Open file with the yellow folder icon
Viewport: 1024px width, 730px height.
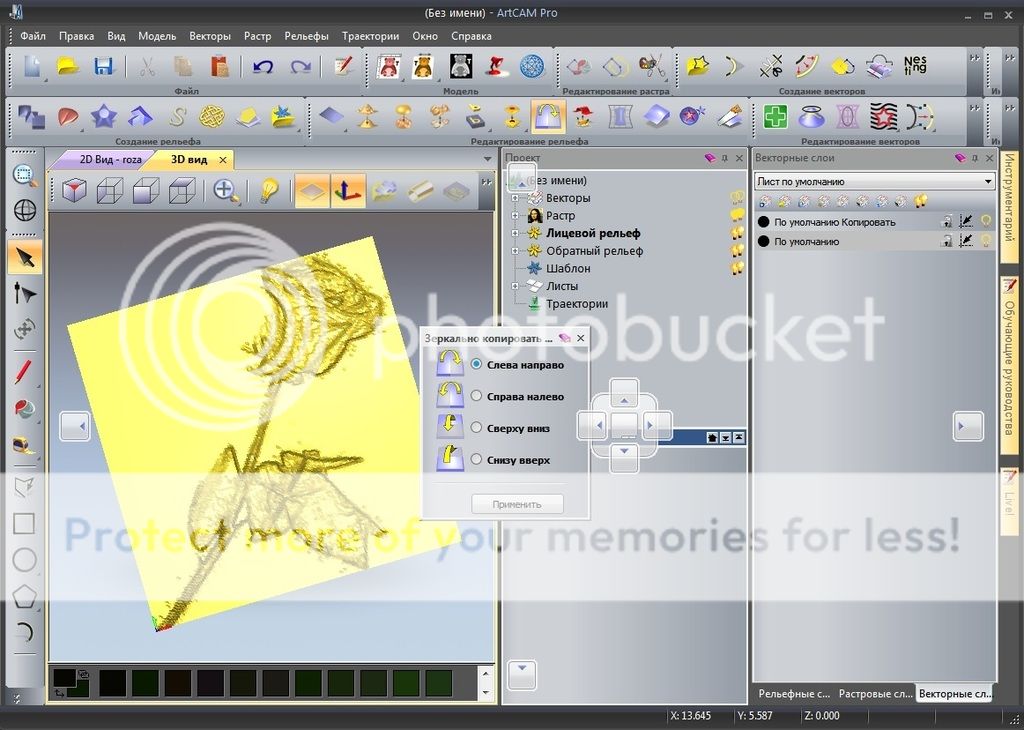pos(68,67)
